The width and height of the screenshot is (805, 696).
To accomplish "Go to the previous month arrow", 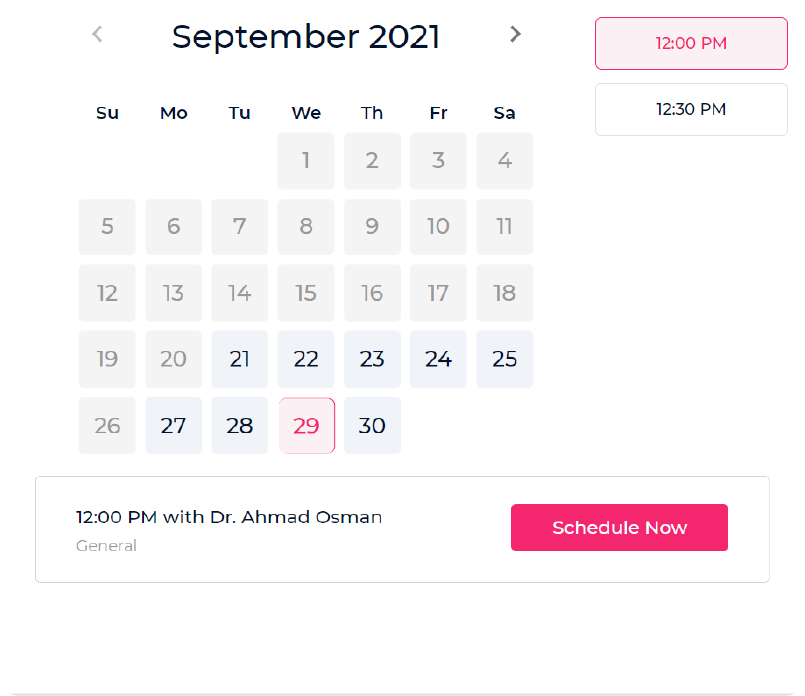I will [97, 34].
